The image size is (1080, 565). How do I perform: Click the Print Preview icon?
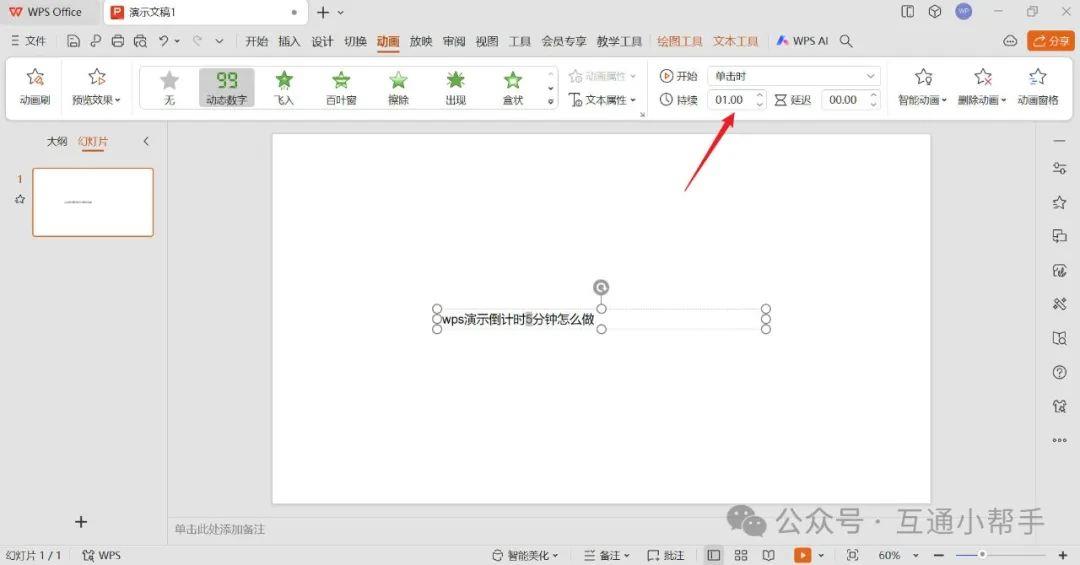click(x=140, y=41)
